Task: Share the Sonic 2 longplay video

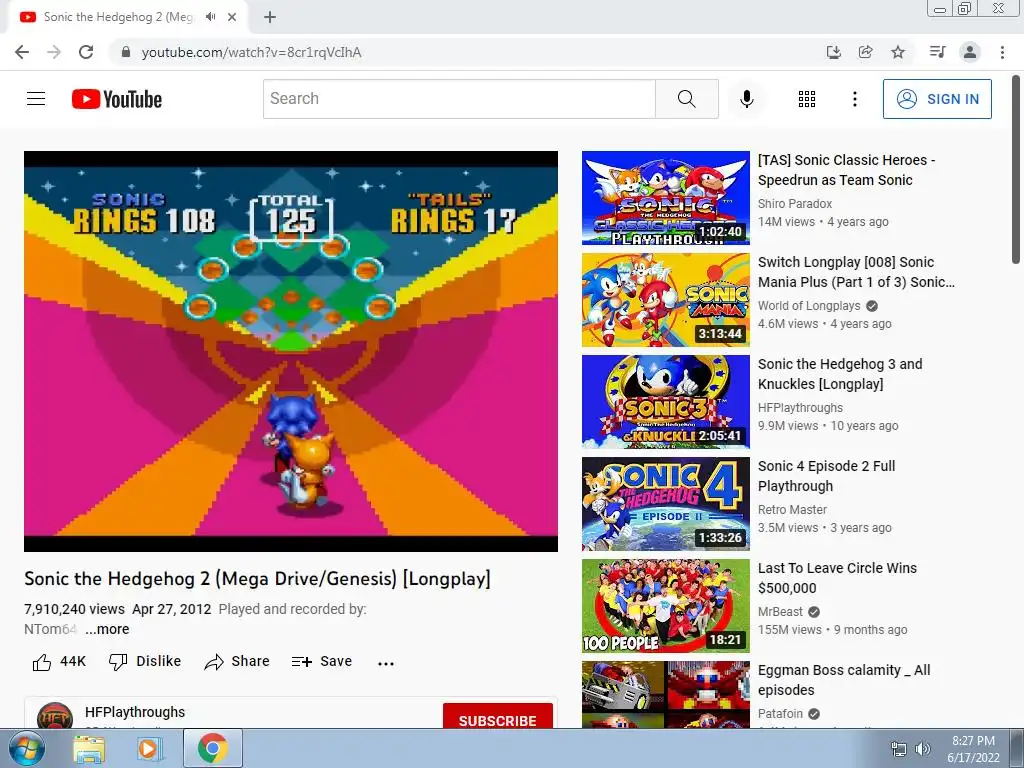Action: 236,662
